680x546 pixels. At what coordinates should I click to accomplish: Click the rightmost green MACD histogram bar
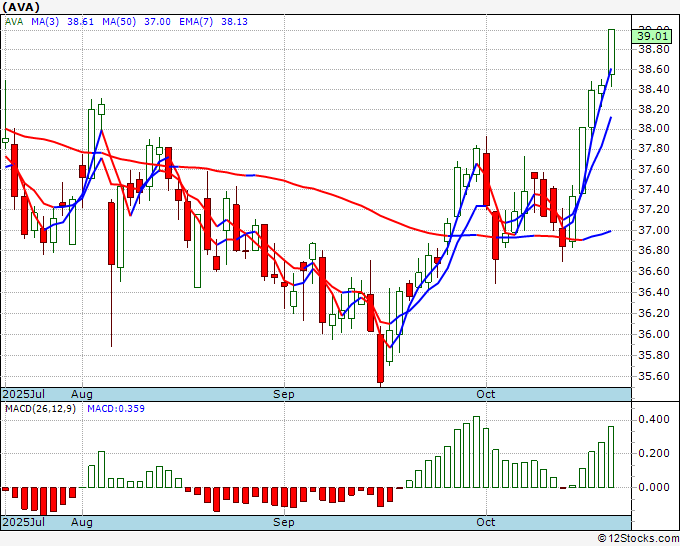612,457
